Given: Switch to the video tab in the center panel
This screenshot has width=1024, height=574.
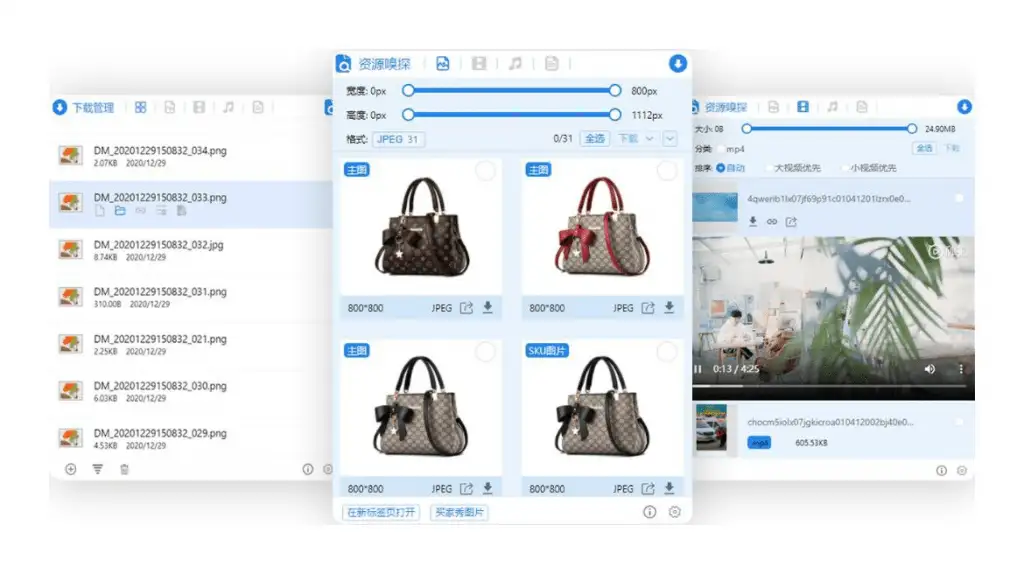Looking at the screenshot, I should click(x=479, y=64).
